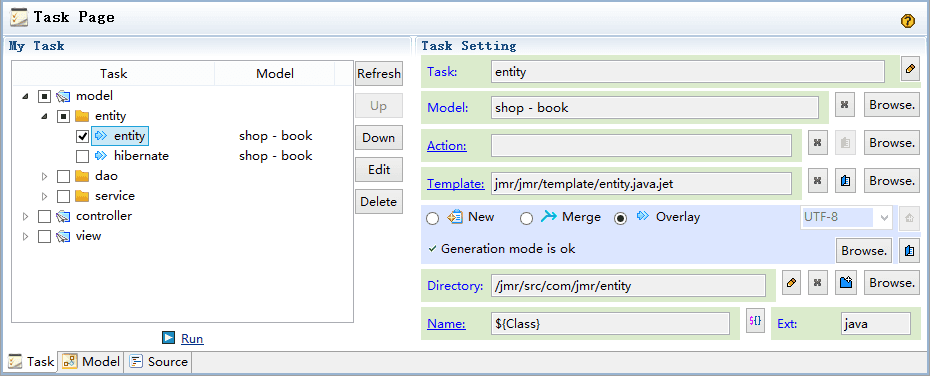
Task: Click the Run play icon
Action: [168, 338]
